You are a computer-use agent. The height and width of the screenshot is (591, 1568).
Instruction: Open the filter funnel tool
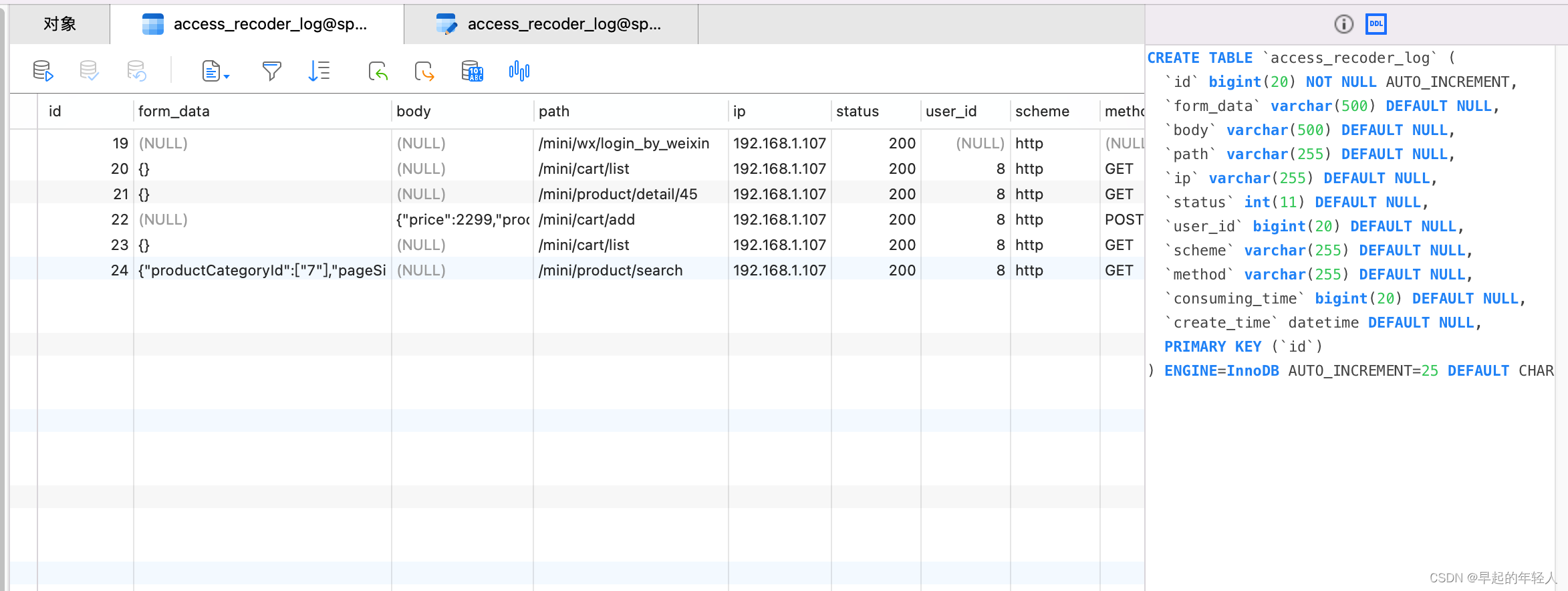[x=271, y=71]
